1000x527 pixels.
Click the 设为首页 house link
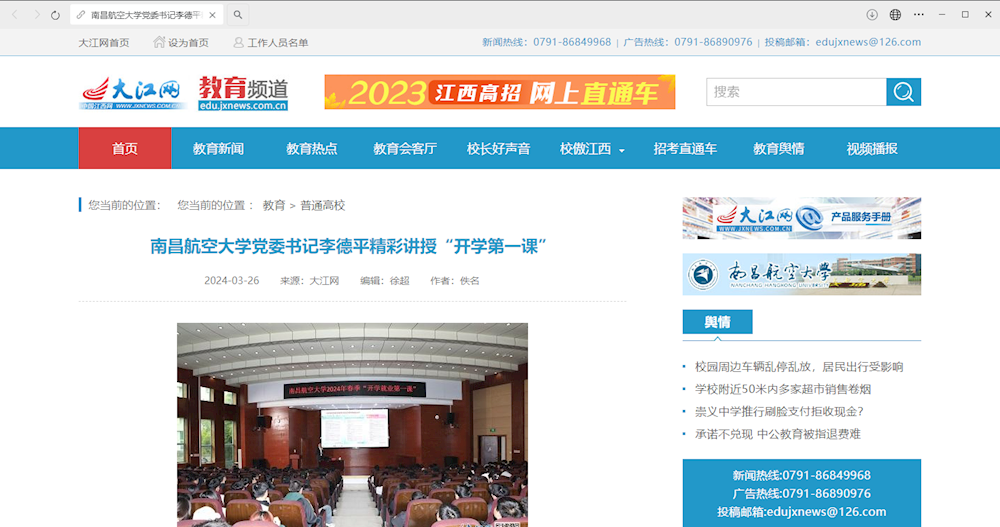coord(181,42)
